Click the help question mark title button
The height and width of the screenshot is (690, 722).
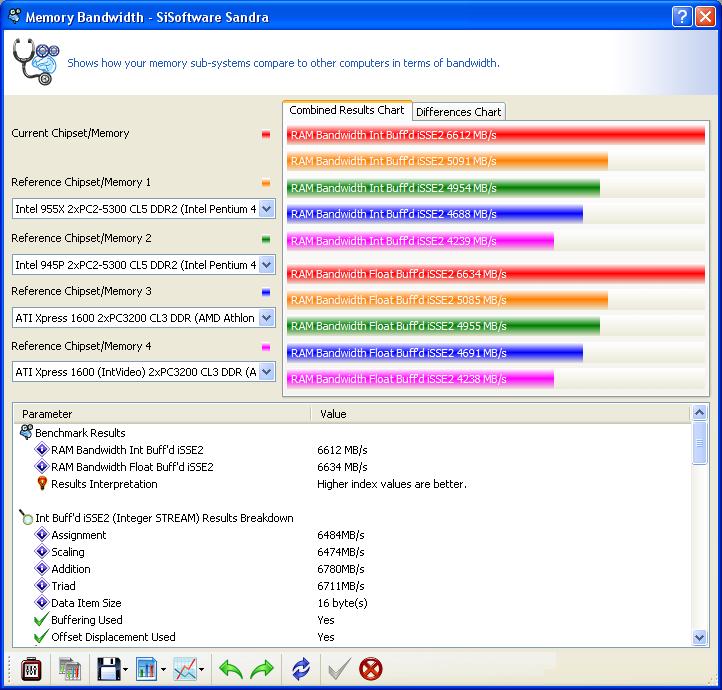click(x=682, y=17)
